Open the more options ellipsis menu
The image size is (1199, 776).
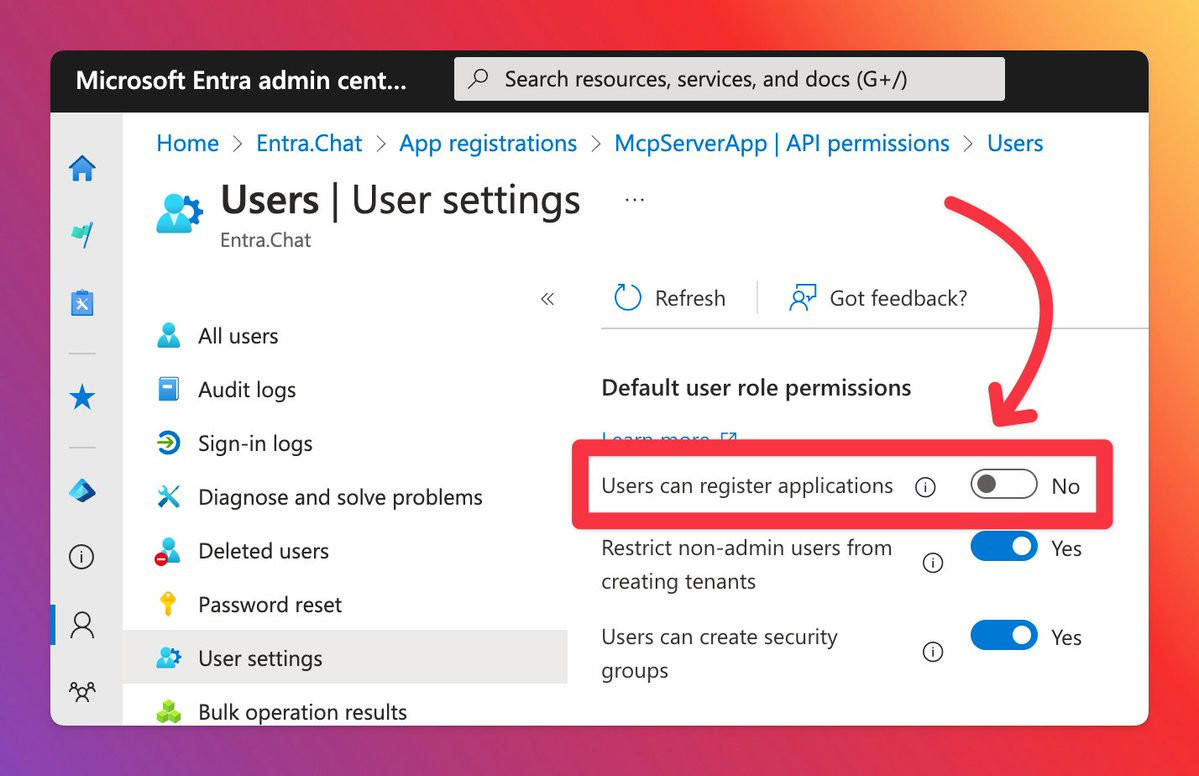pos(634,200)
